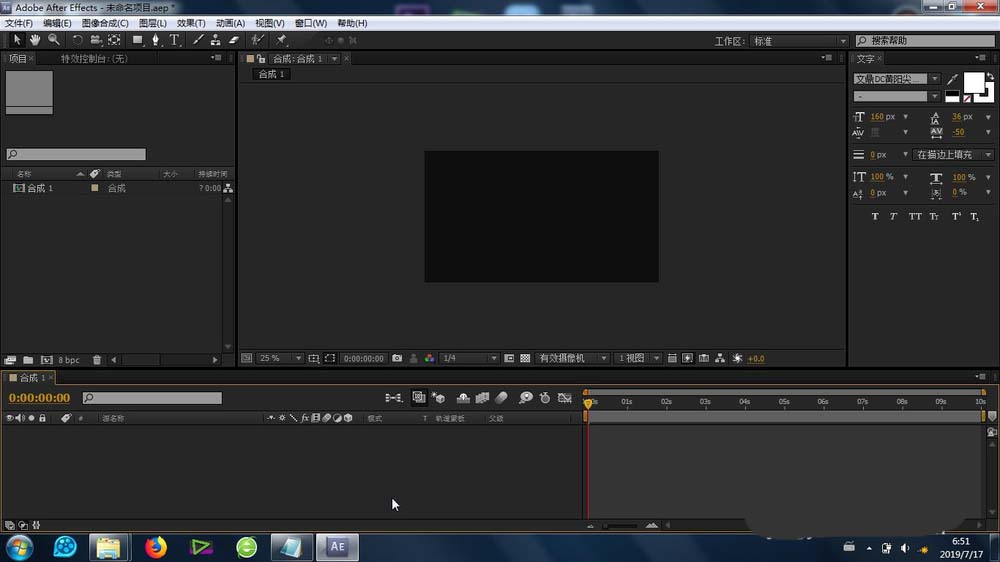Click the delete trash icon in Project panel
The image size is (1000, 562).
click(96, 360)
